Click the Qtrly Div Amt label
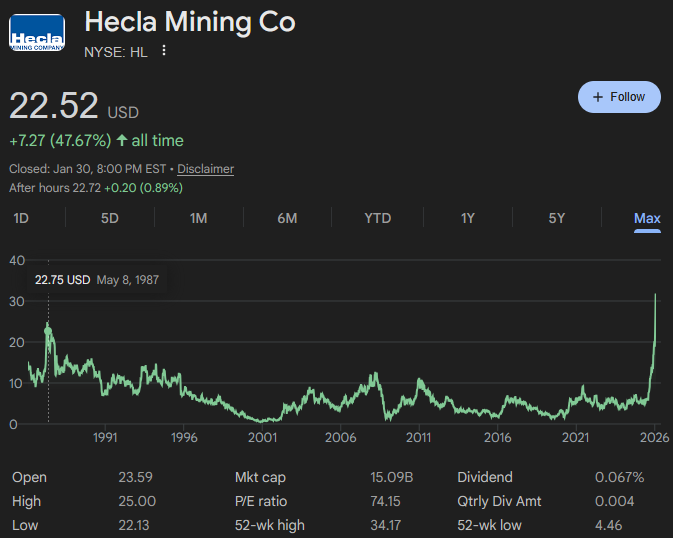673x538 pixels. [499, 501]
